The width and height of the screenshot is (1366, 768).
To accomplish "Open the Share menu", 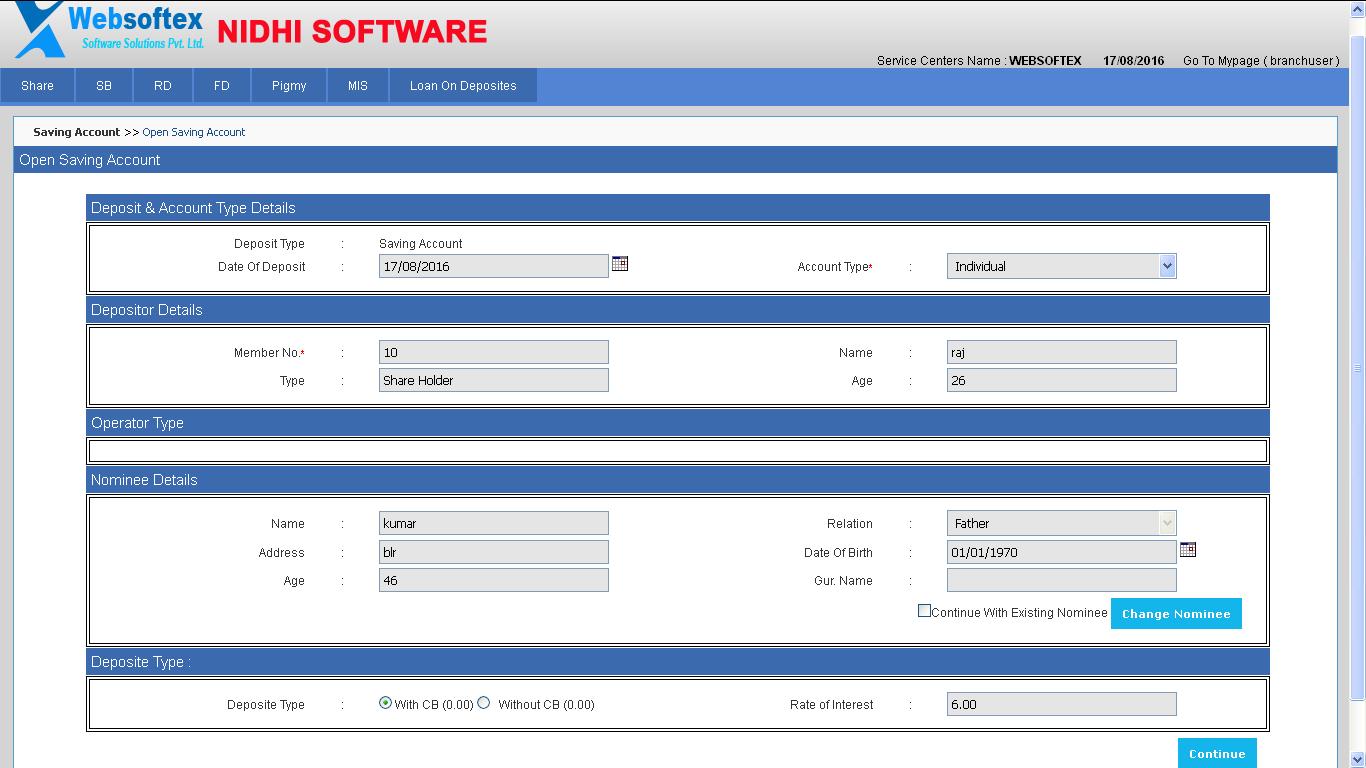I will point(37,85).
